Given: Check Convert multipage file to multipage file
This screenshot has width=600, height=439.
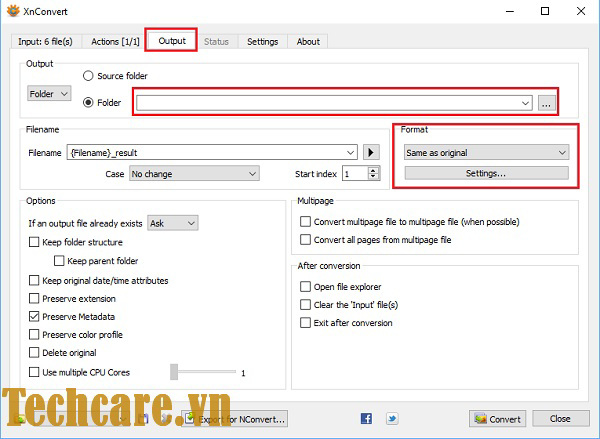Looking at the screenshot, I should point(305,222).
